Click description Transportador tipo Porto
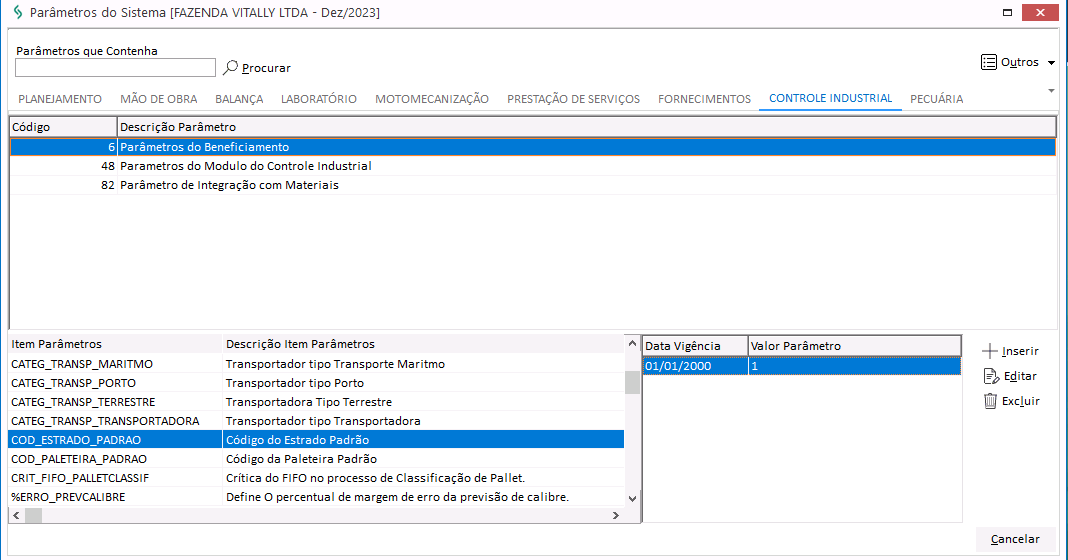 click(295, 383)
